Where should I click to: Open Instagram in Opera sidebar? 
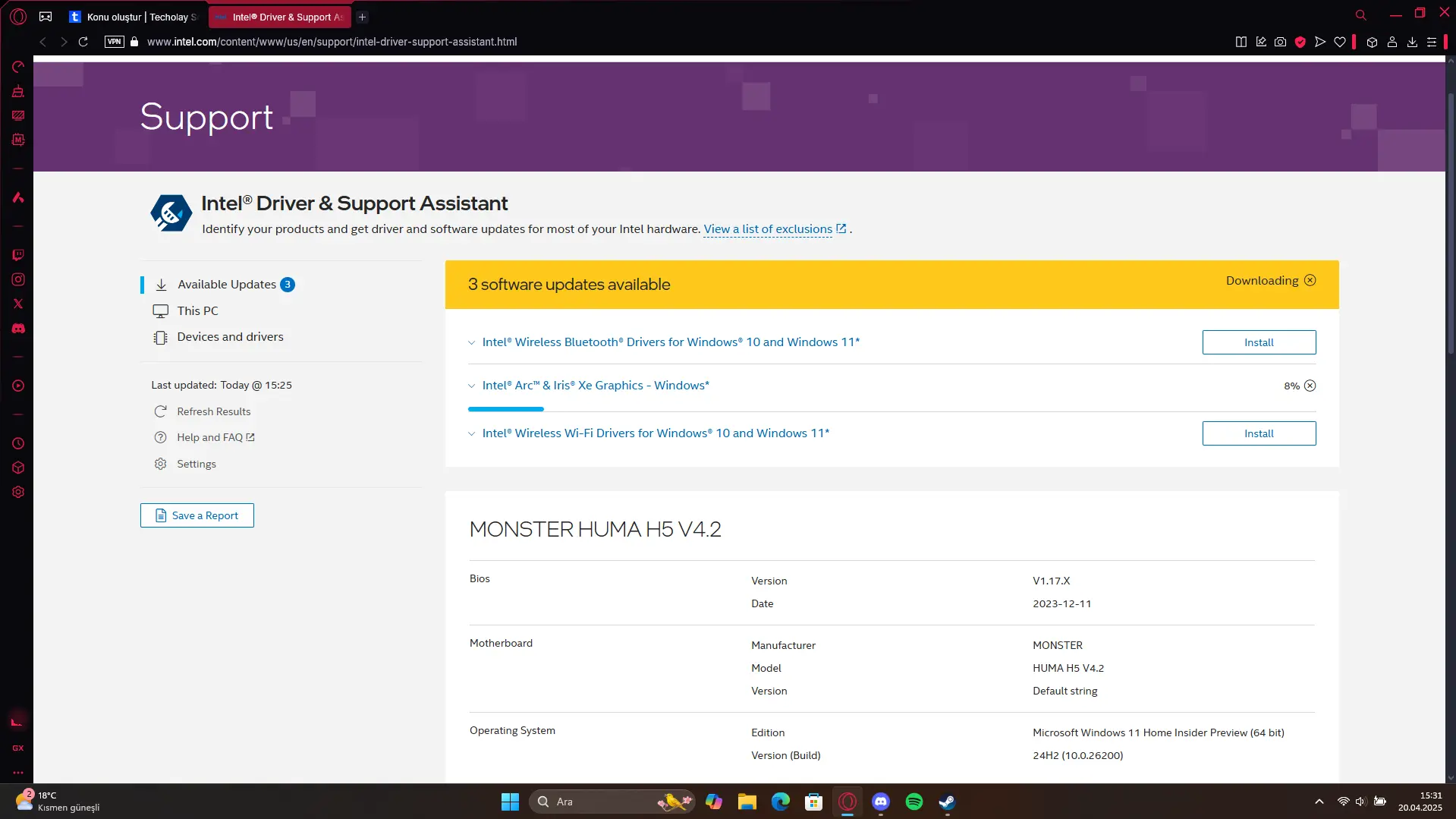click(18, 279)
